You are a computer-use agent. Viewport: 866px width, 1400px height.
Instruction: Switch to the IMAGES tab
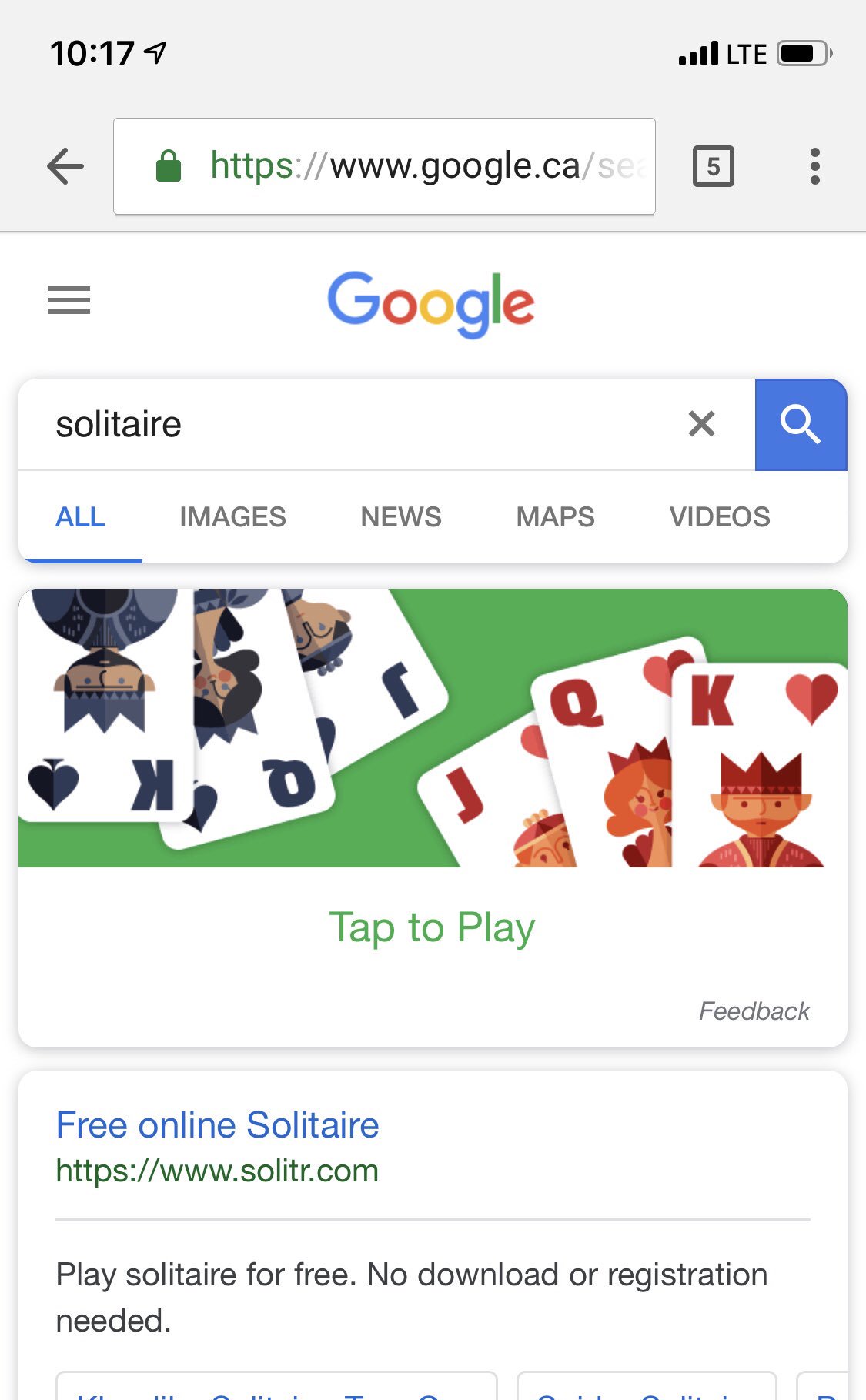coord(232,517)
